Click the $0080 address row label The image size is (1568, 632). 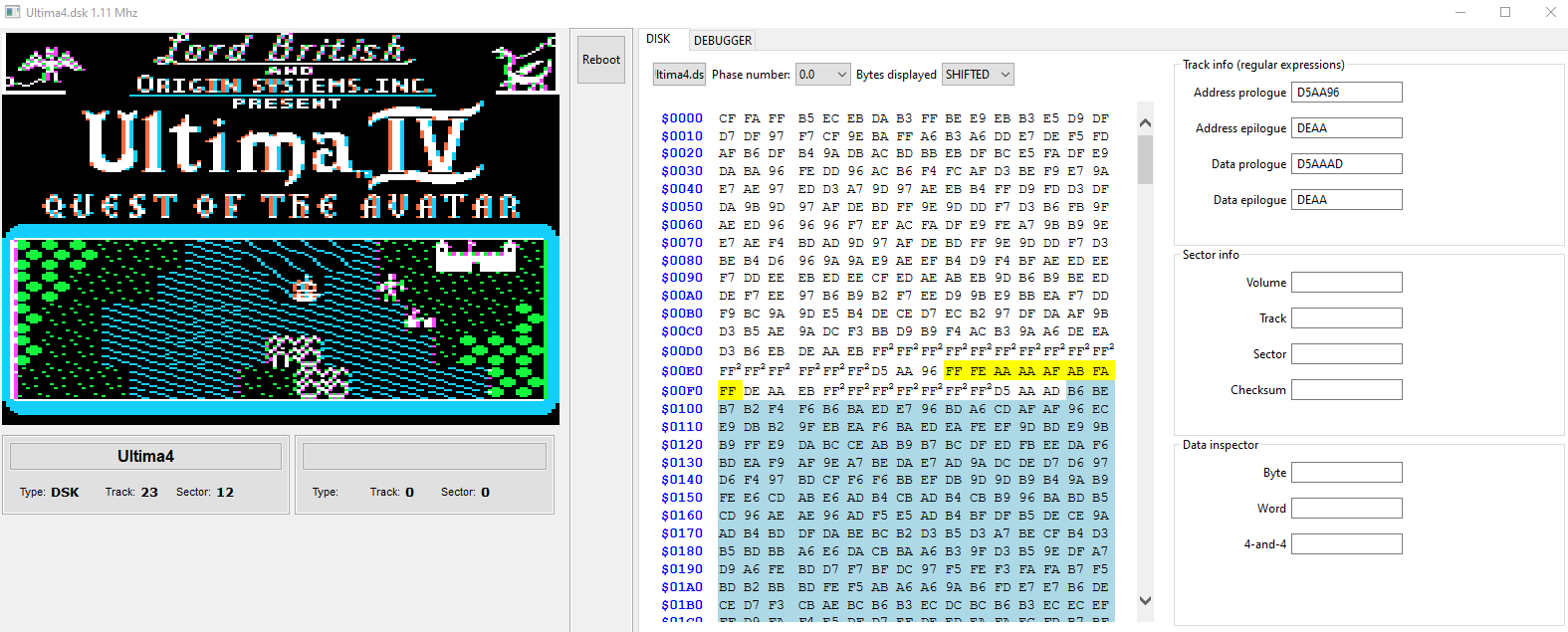tap(682, 261)
